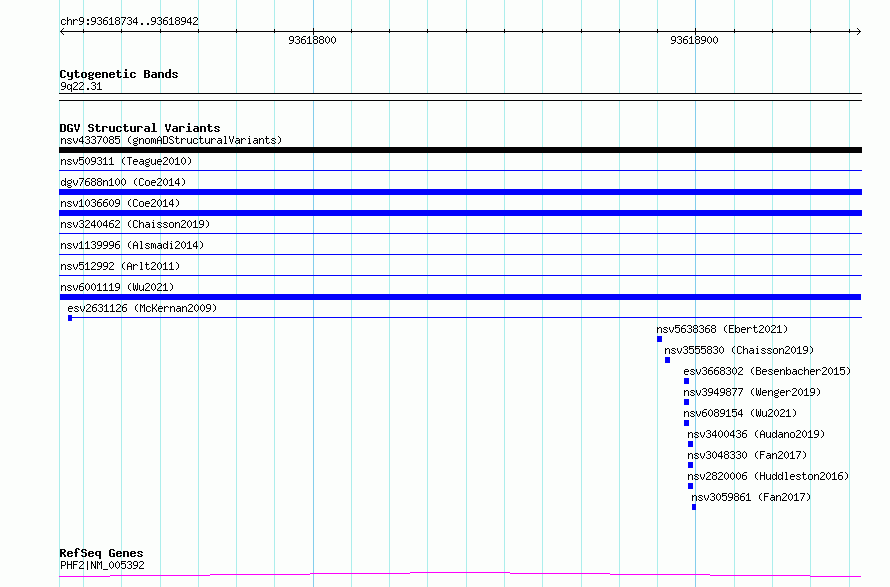Click the thick blue bar of dgv7688n100
This screenshot has height=587, width=890.
point(460,192)
